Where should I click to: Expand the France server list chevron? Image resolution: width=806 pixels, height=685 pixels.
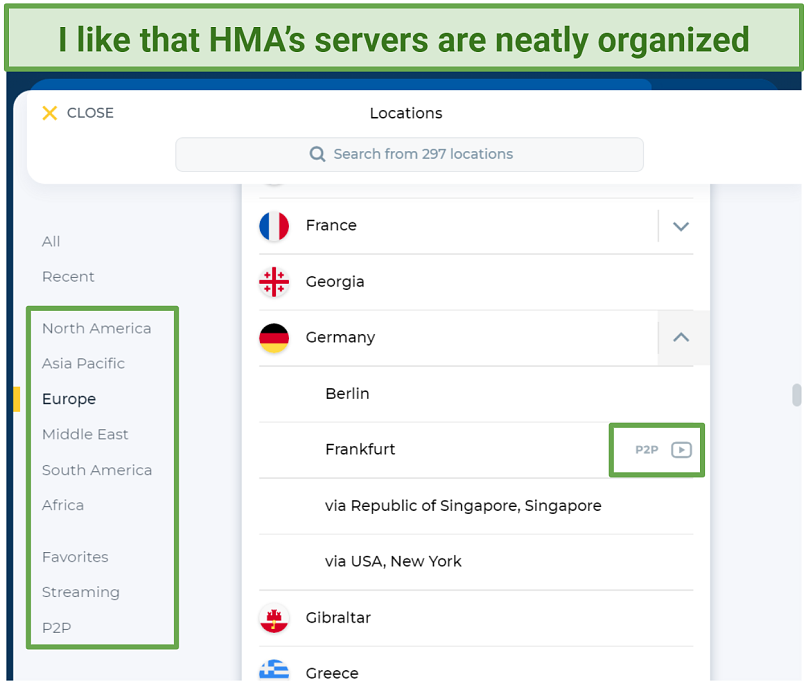[x=681, y=226]
